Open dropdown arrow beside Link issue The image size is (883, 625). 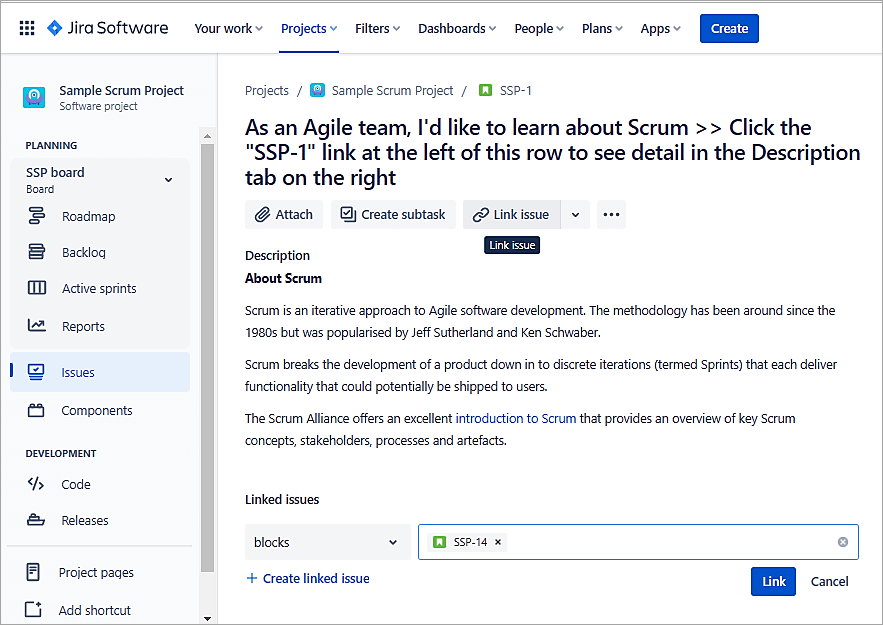tap(575, 214)
